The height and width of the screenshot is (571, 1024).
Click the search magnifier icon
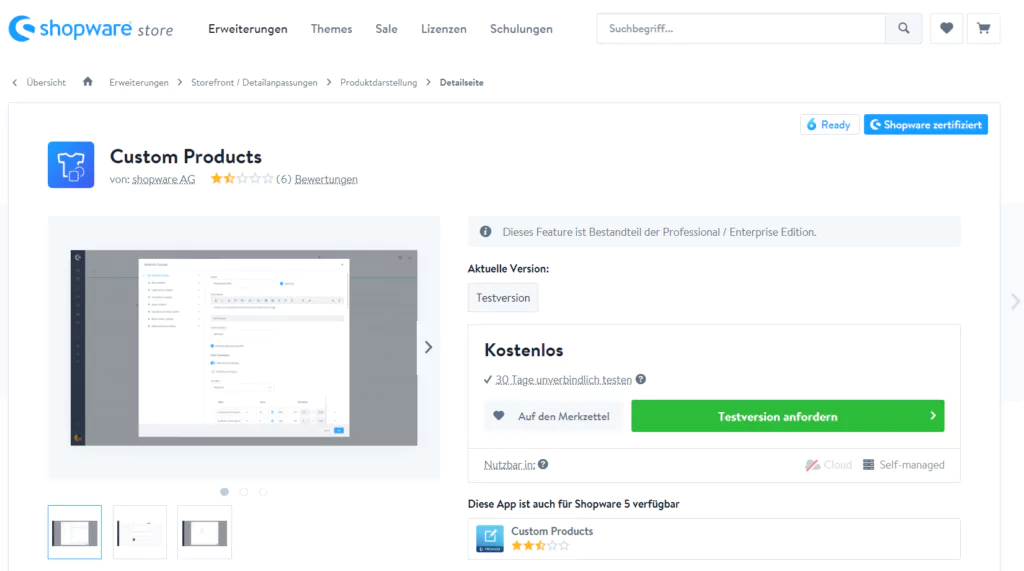coord(903,28)
